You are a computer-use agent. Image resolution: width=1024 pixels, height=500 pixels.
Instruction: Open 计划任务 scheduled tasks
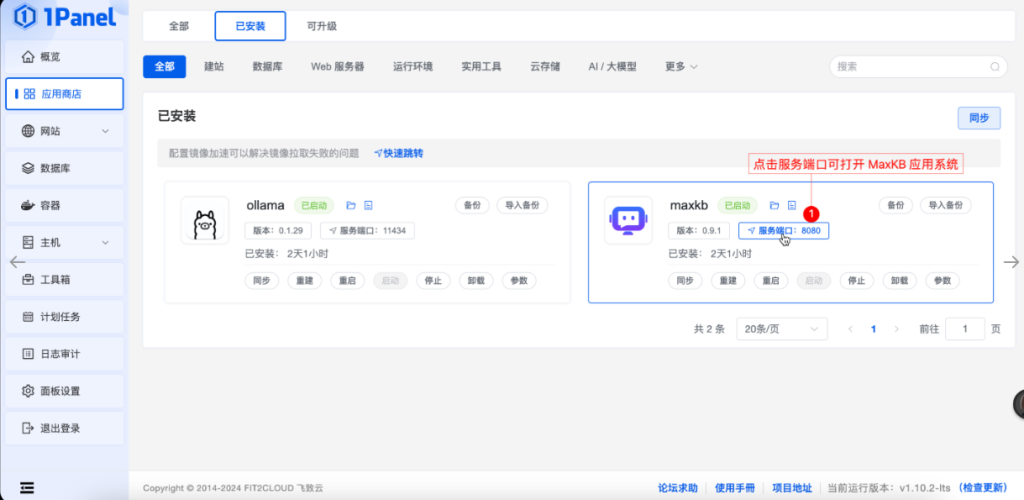64,317
